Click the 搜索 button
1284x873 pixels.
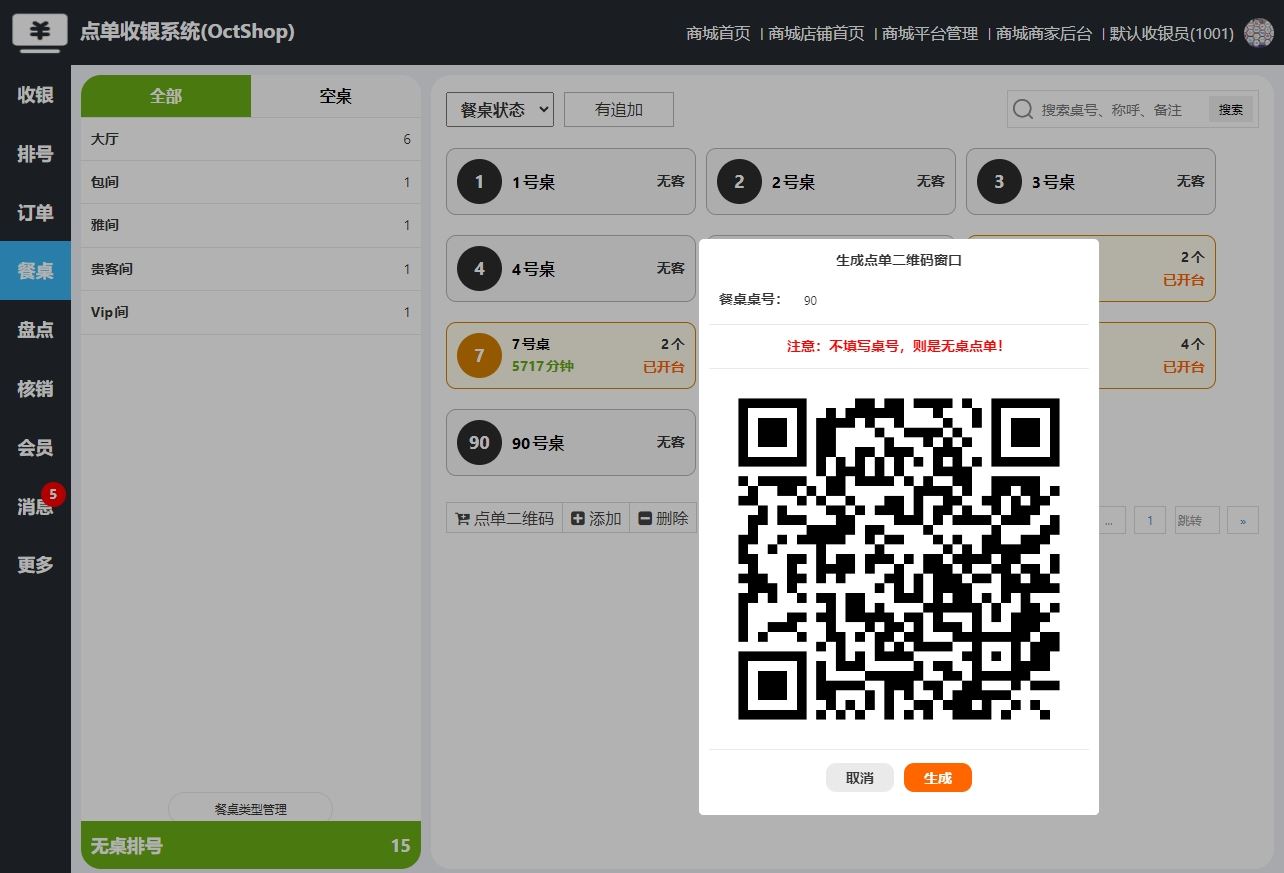pyautogui.click(x=1231, y=110)
